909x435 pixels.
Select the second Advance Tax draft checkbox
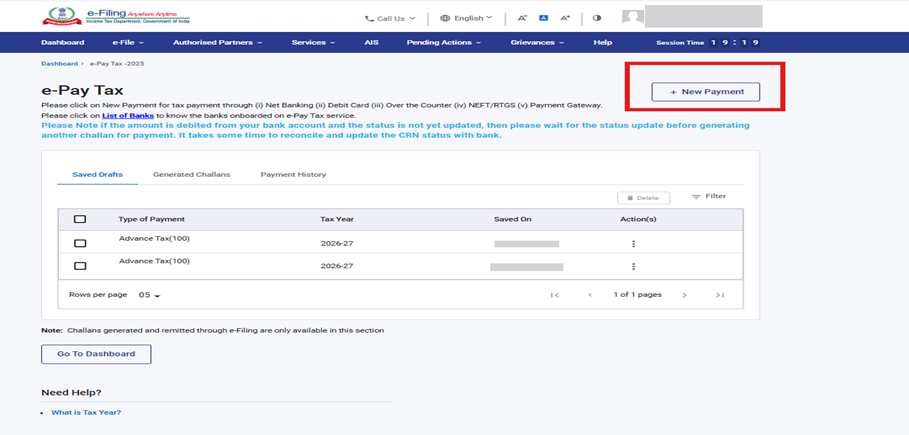point(80,266)
